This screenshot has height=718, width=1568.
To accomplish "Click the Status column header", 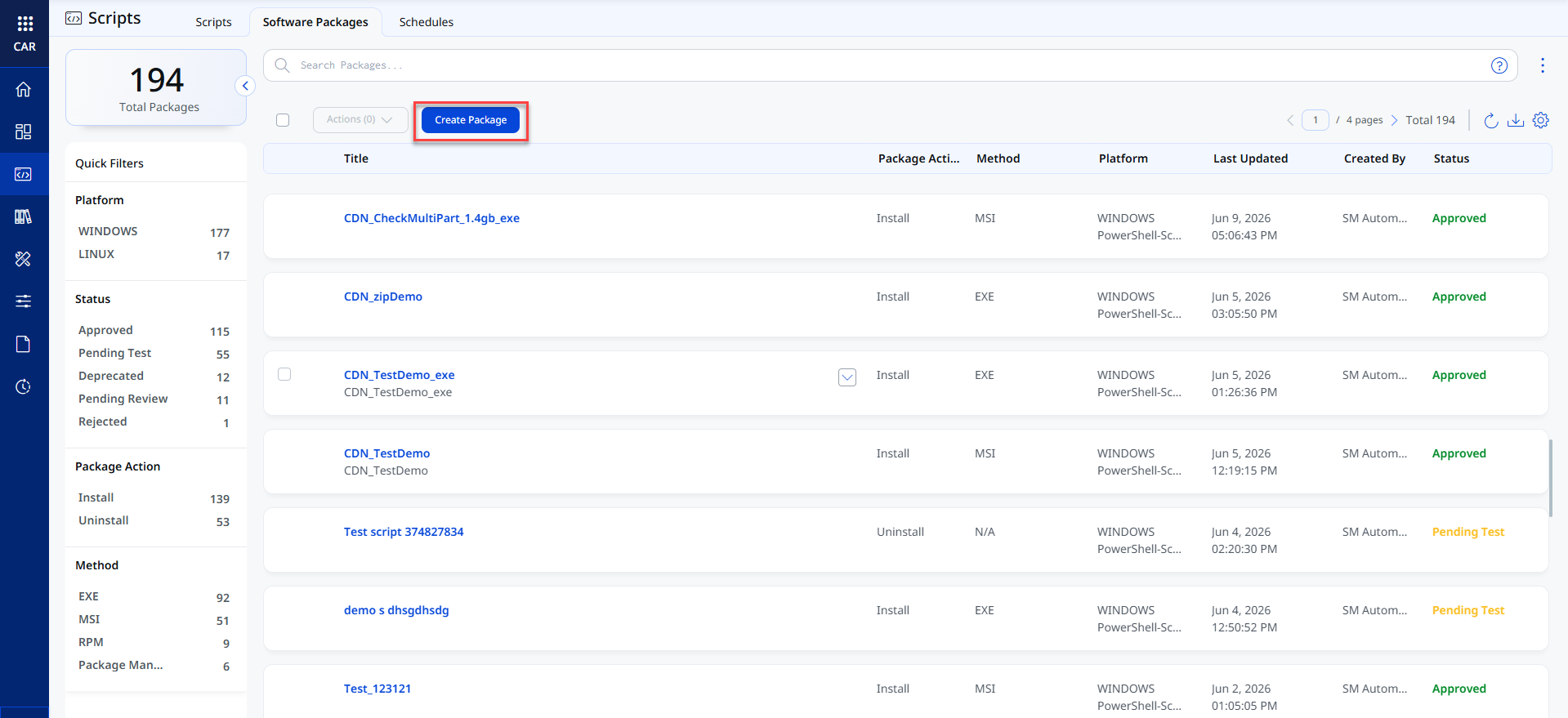I will click(x=1451, y=158).
